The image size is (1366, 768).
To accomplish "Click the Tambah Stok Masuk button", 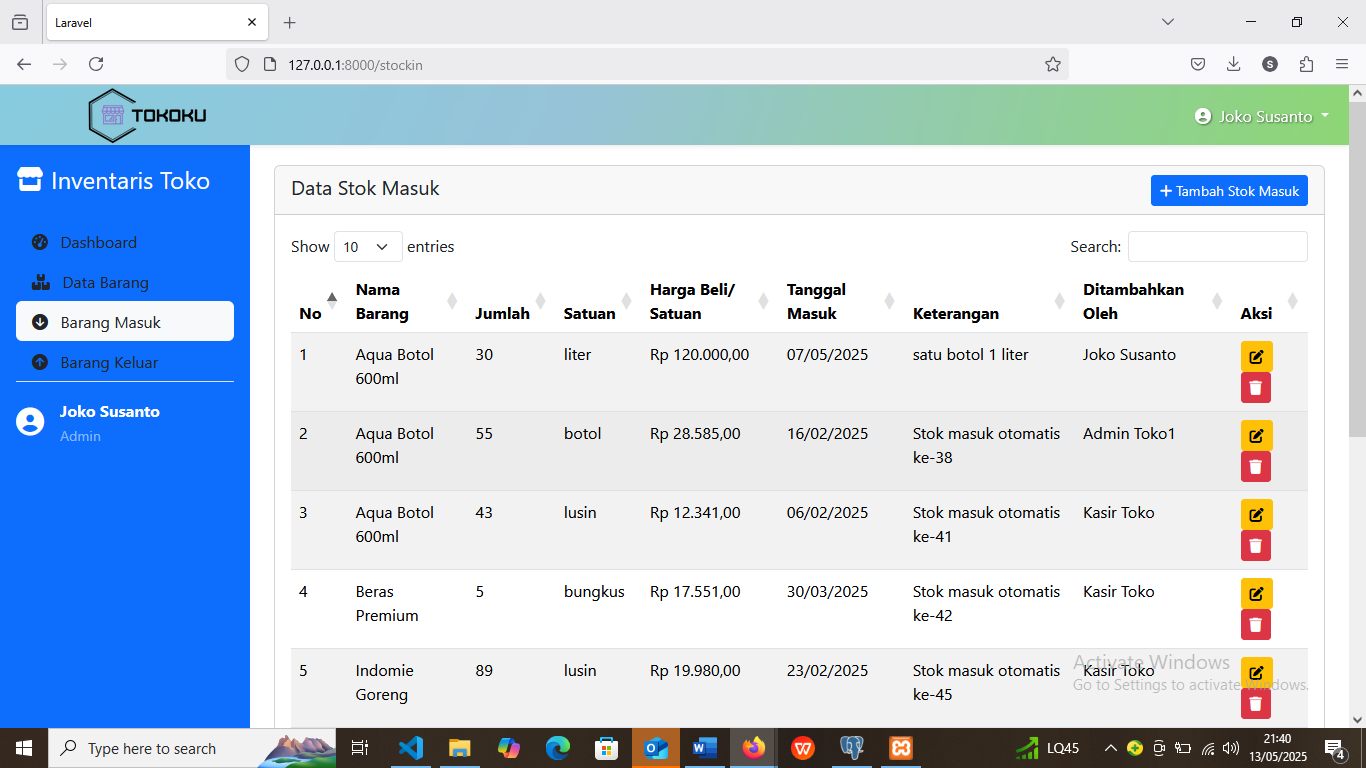I will point(1229,191).
